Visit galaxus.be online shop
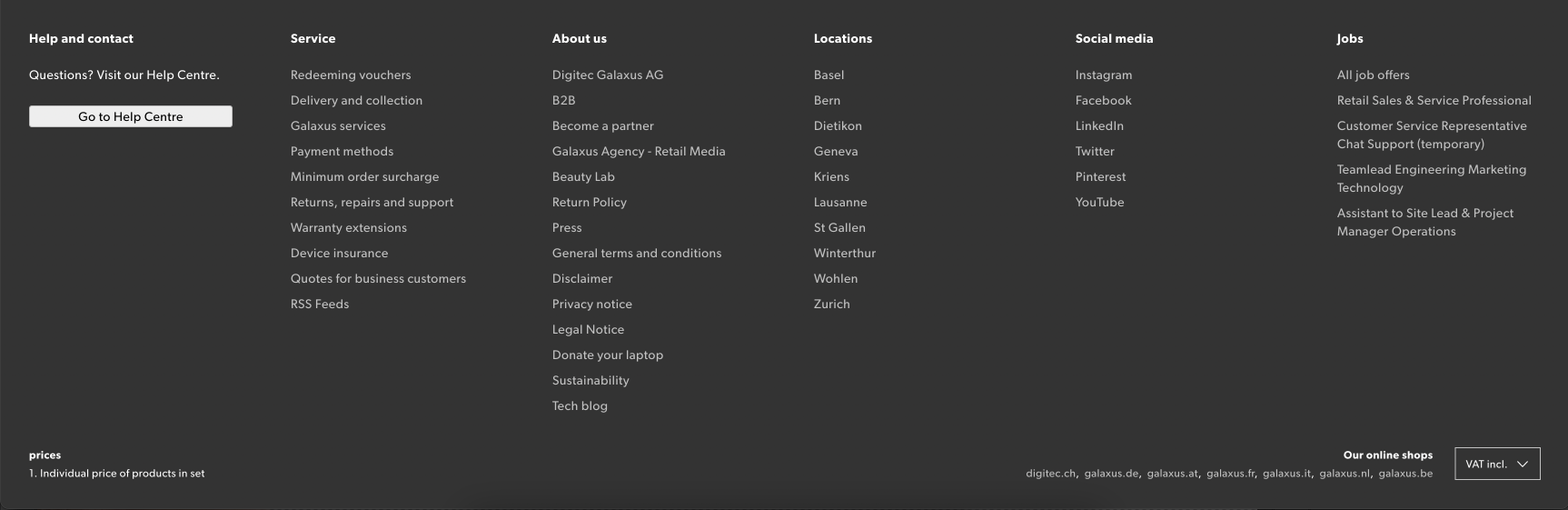Viewport: 1568px width, 510px height. pos(1405,474)
